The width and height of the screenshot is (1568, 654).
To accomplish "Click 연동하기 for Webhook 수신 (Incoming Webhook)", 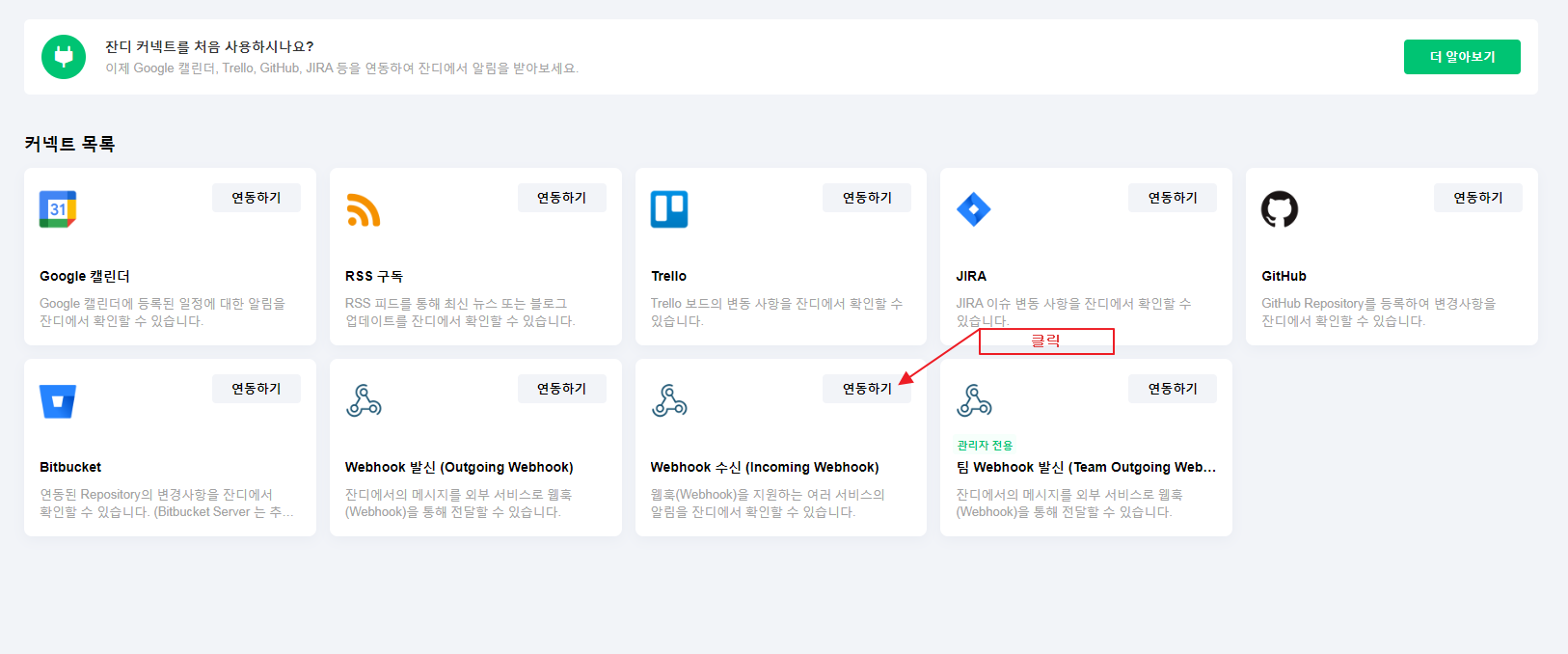I will click(x=867, y=389).
